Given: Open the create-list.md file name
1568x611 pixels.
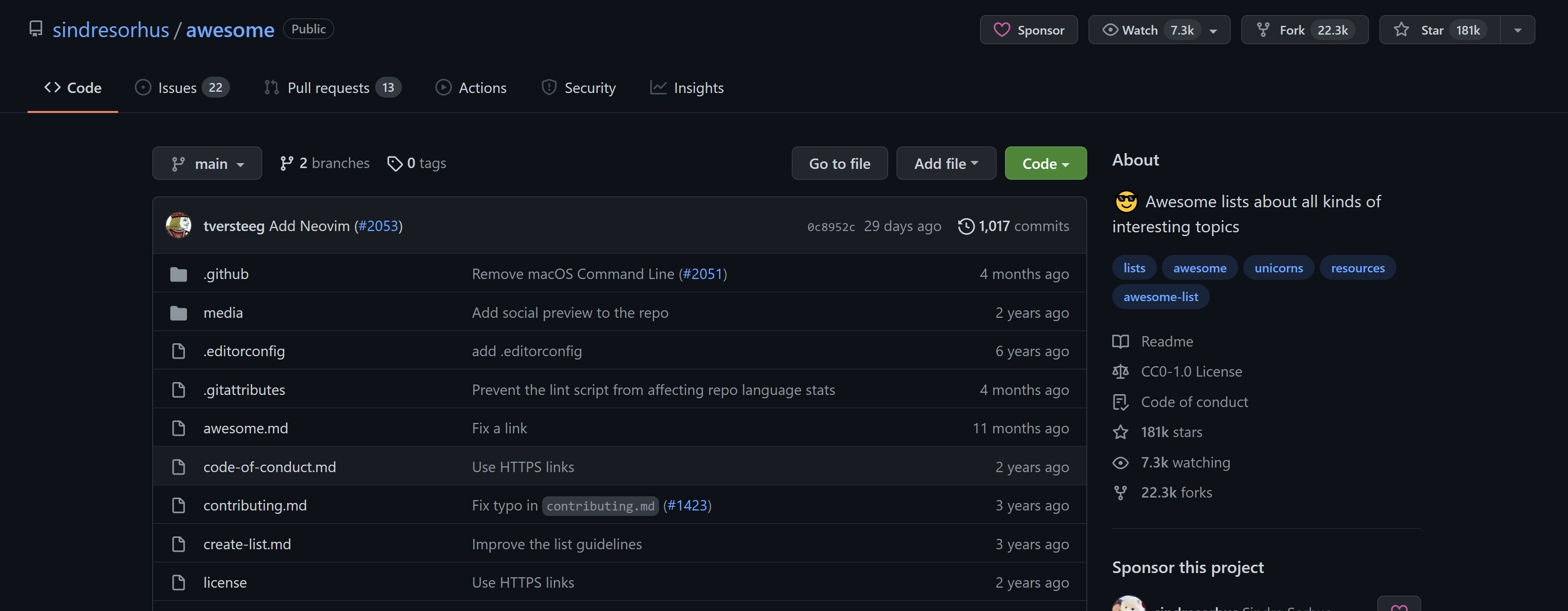Looking at the screenshot, I should click(x=247, y=544).
